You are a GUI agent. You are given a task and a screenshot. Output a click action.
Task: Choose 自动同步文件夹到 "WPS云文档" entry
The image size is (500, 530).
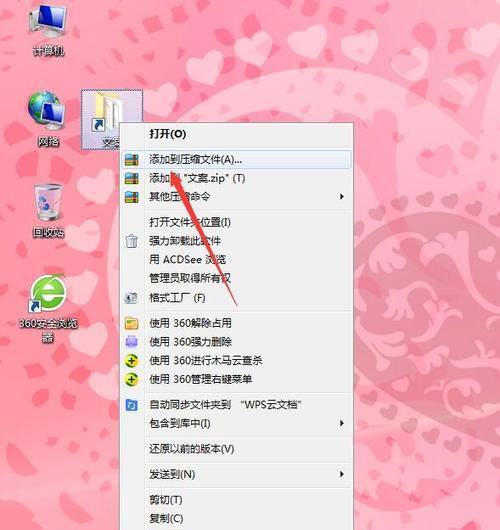pyautogui.click(x=237, y=405)
